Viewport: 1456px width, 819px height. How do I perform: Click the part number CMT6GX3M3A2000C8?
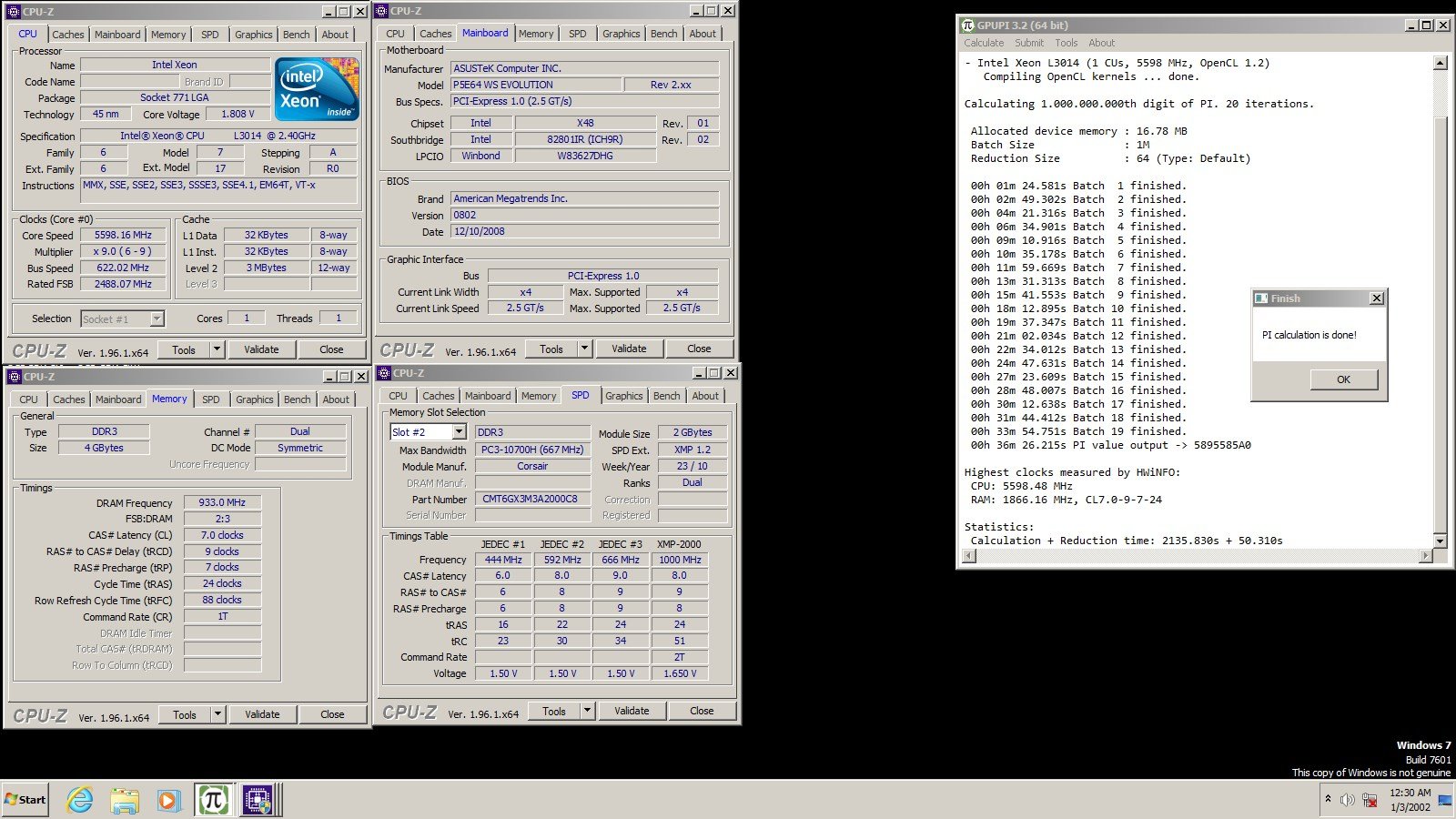(532, 499)
